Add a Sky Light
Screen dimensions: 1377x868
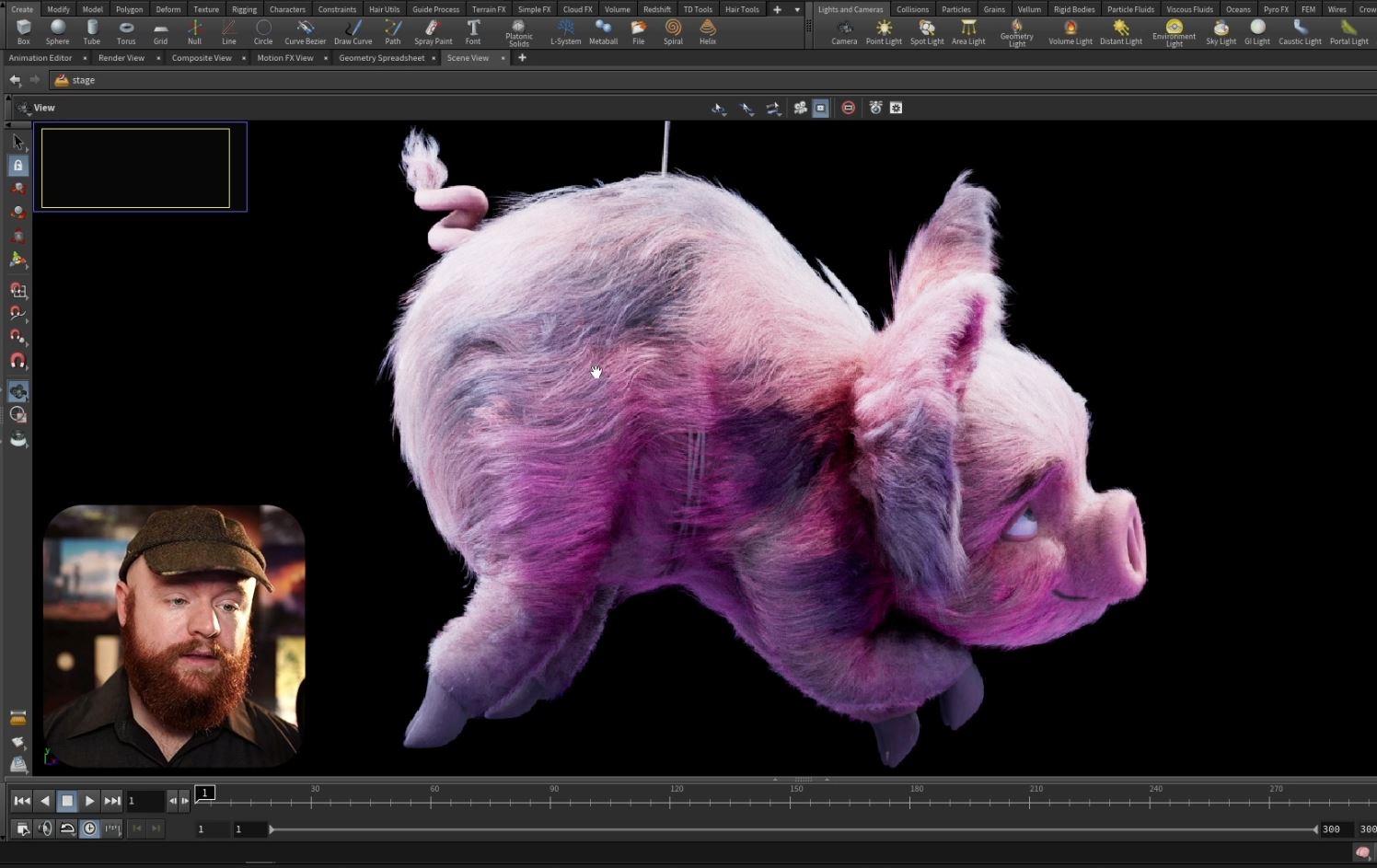(1221, 32)
